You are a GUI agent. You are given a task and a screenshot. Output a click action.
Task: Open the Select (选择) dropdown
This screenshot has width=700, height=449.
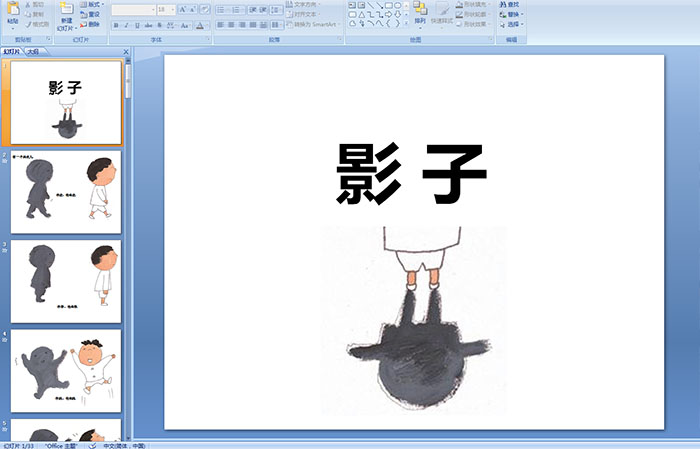pos(511,25)
